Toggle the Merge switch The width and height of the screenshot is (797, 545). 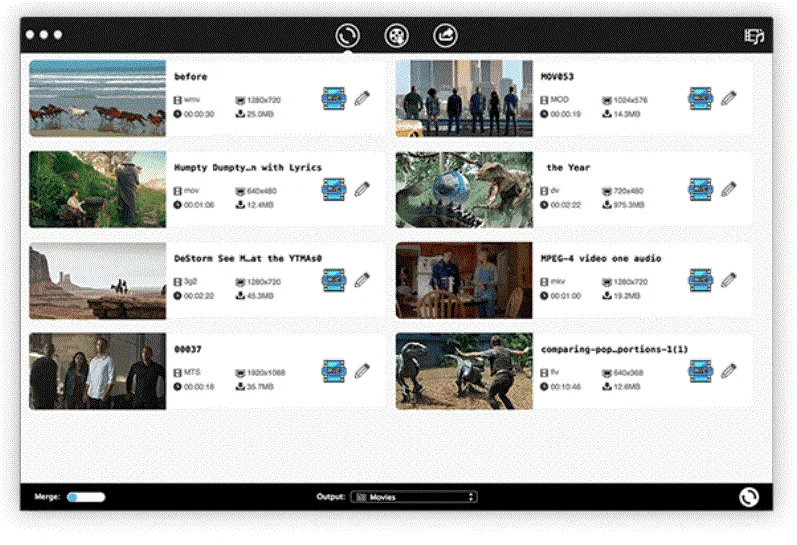pos(86,497)
